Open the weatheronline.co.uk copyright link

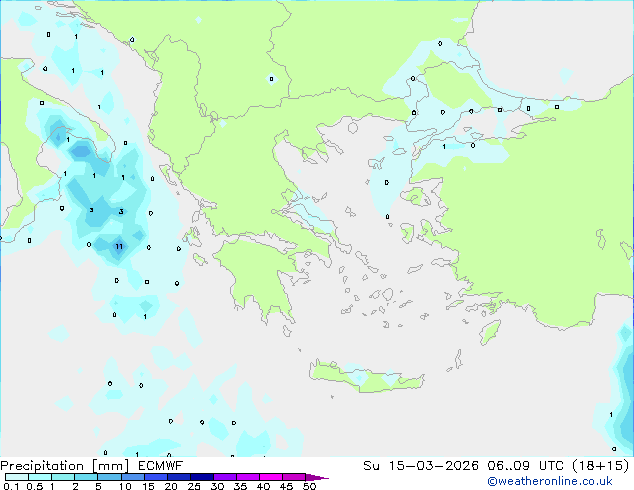550,481
